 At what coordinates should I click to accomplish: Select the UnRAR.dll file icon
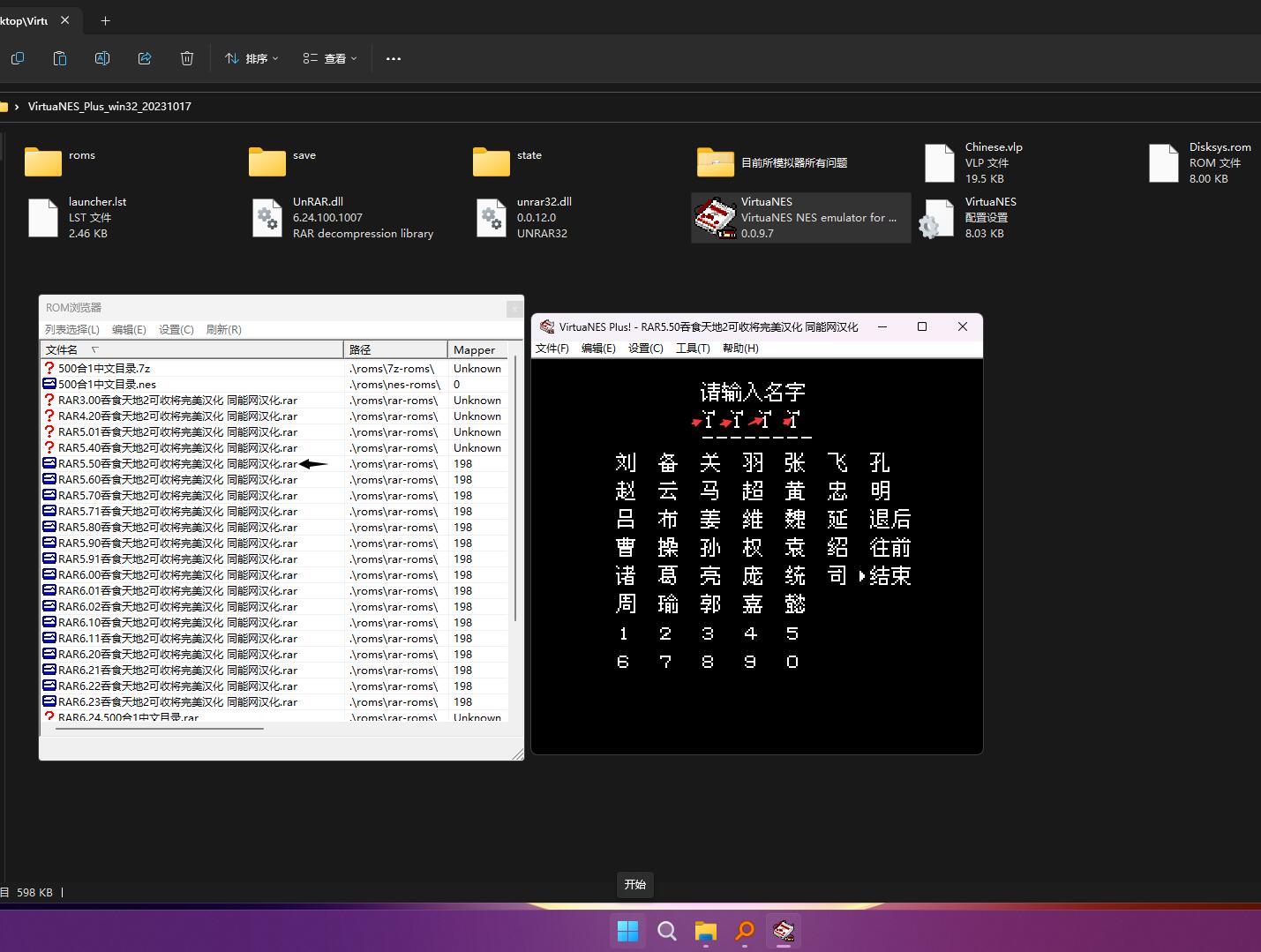[267, 218]
